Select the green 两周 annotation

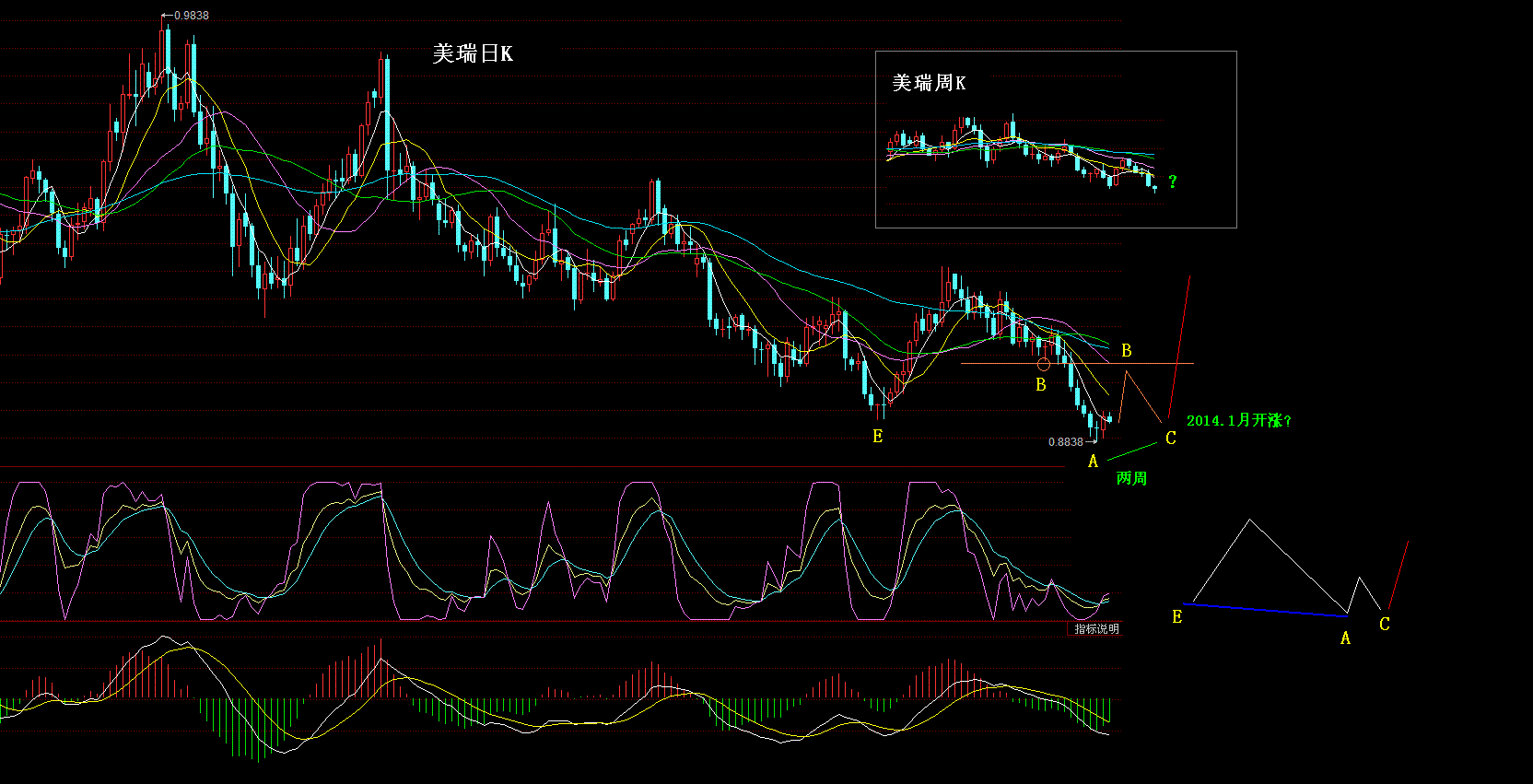pos(1131,478)
